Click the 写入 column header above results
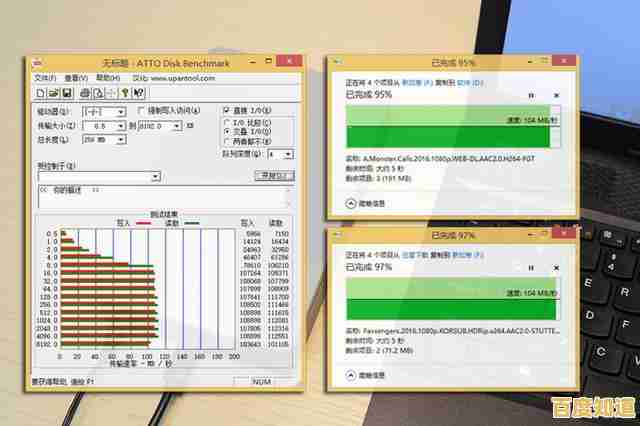This screenshot has height=426, width=640. tap(247, 223)
